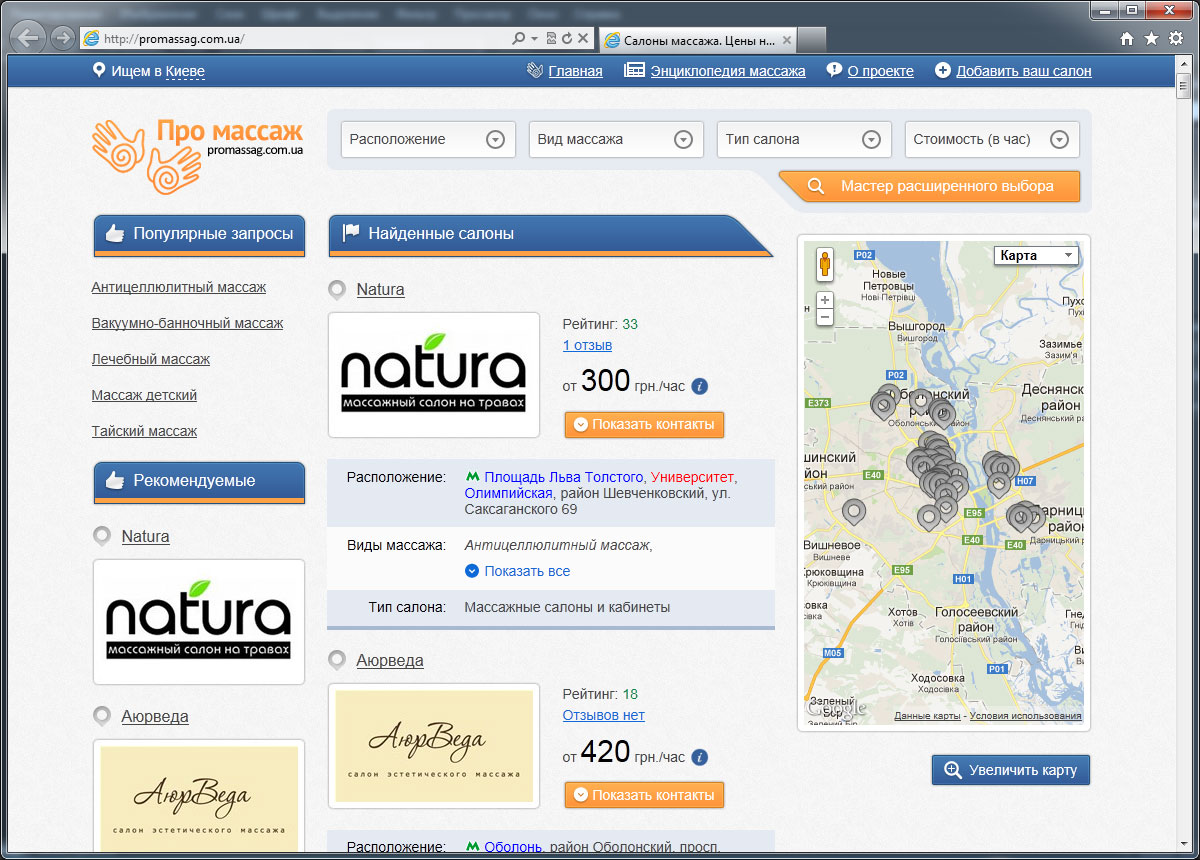Open browser Tools gear icon
Image resolution: width=1200 pixels, height=860 pixels.
(1176, 39)
